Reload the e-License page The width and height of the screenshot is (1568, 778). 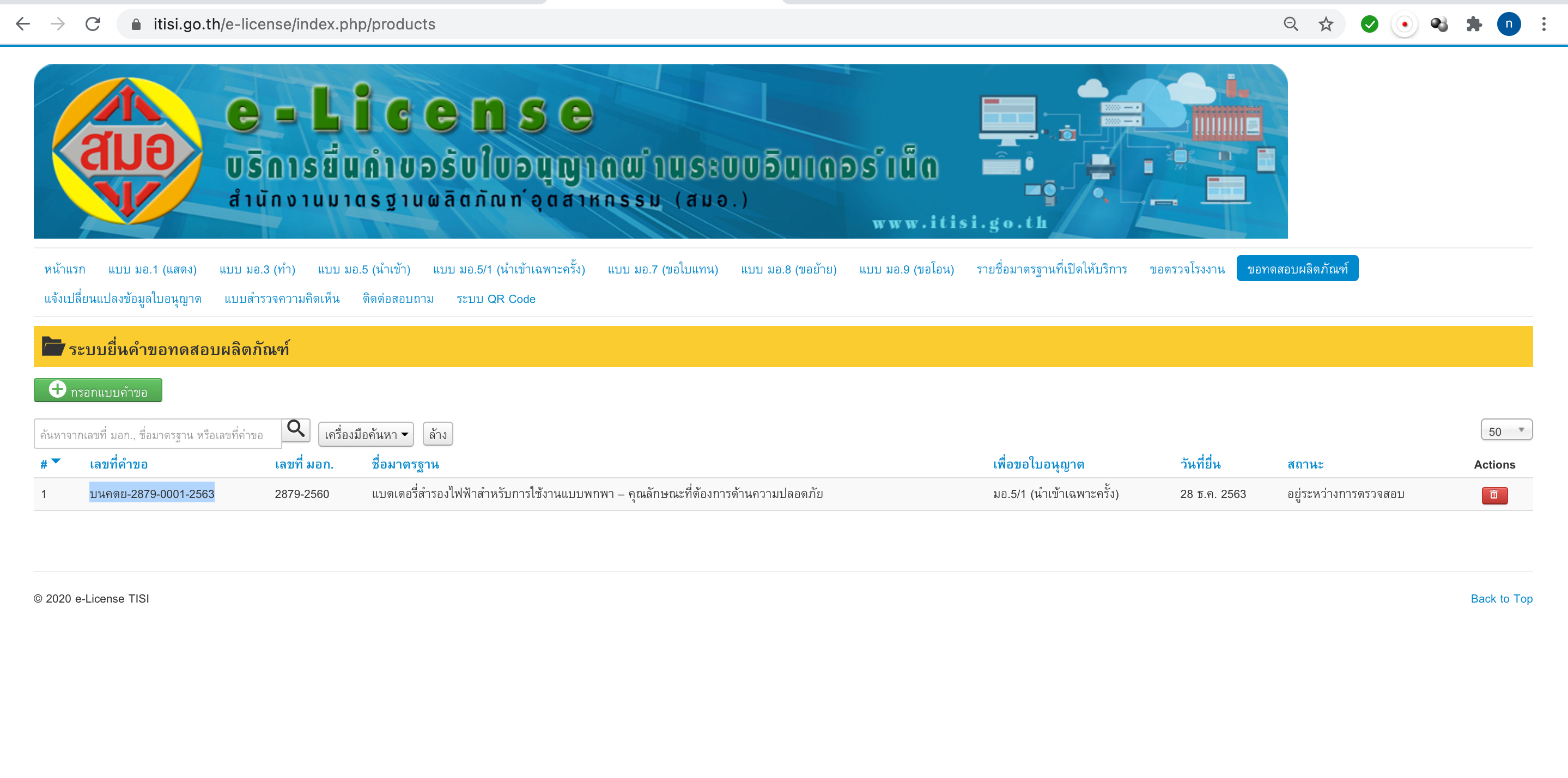coord(93,25)
